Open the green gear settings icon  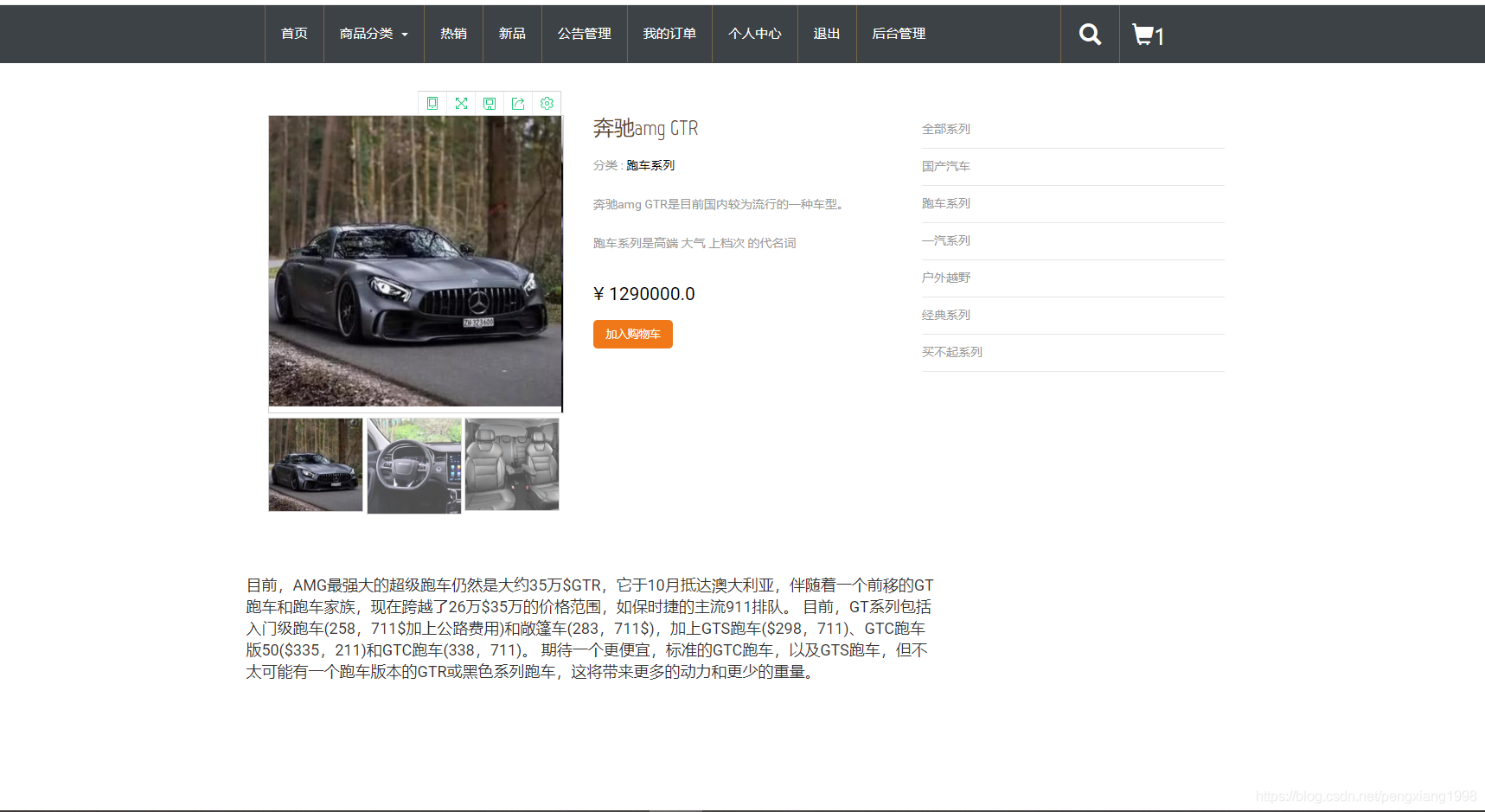pyautogui.click(x=547, y=104)
